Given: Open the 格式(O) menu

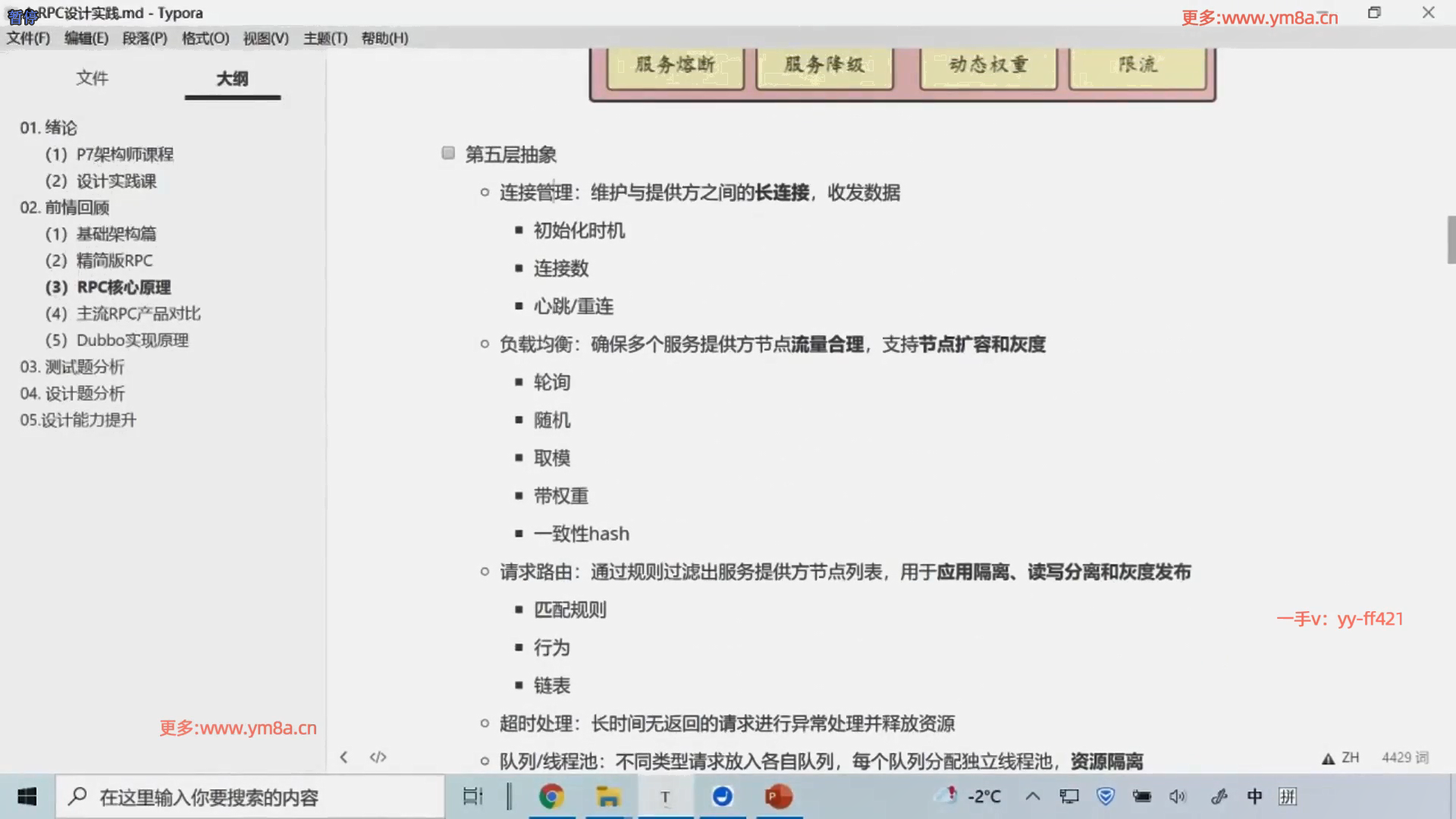Looking at the screenshot, I should pyautogui.click(x=206, y=38).
